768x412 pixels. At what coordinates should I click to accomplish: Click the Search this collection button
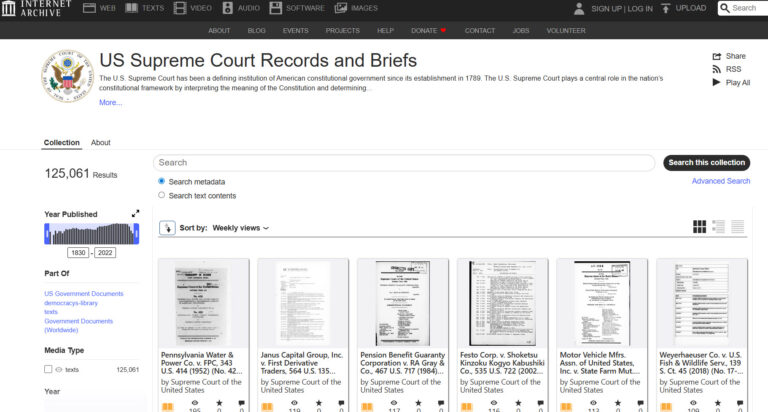coord(706,163)
